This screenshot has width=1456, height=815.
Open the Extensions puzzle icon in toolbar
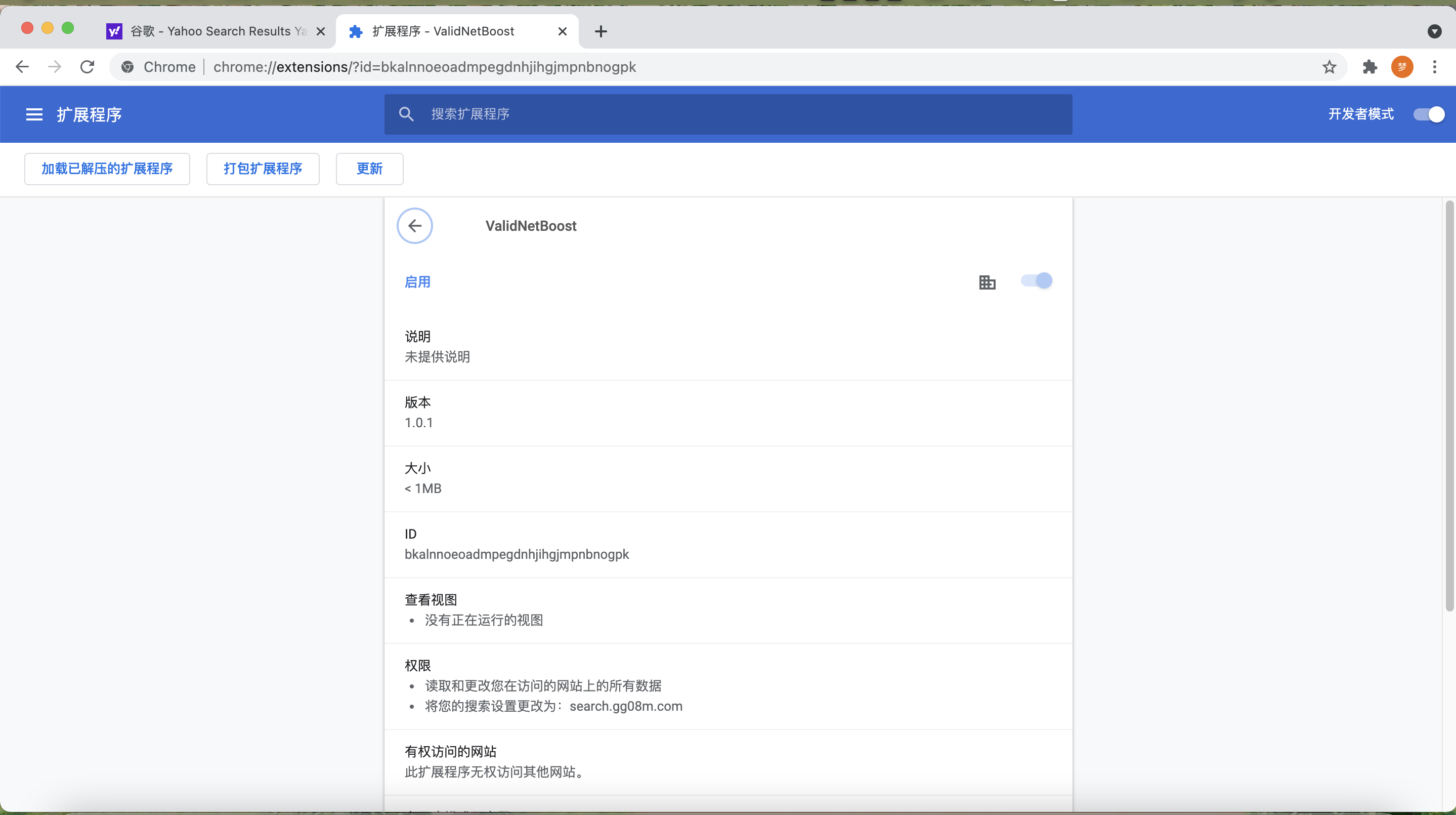coord(1369,67)
